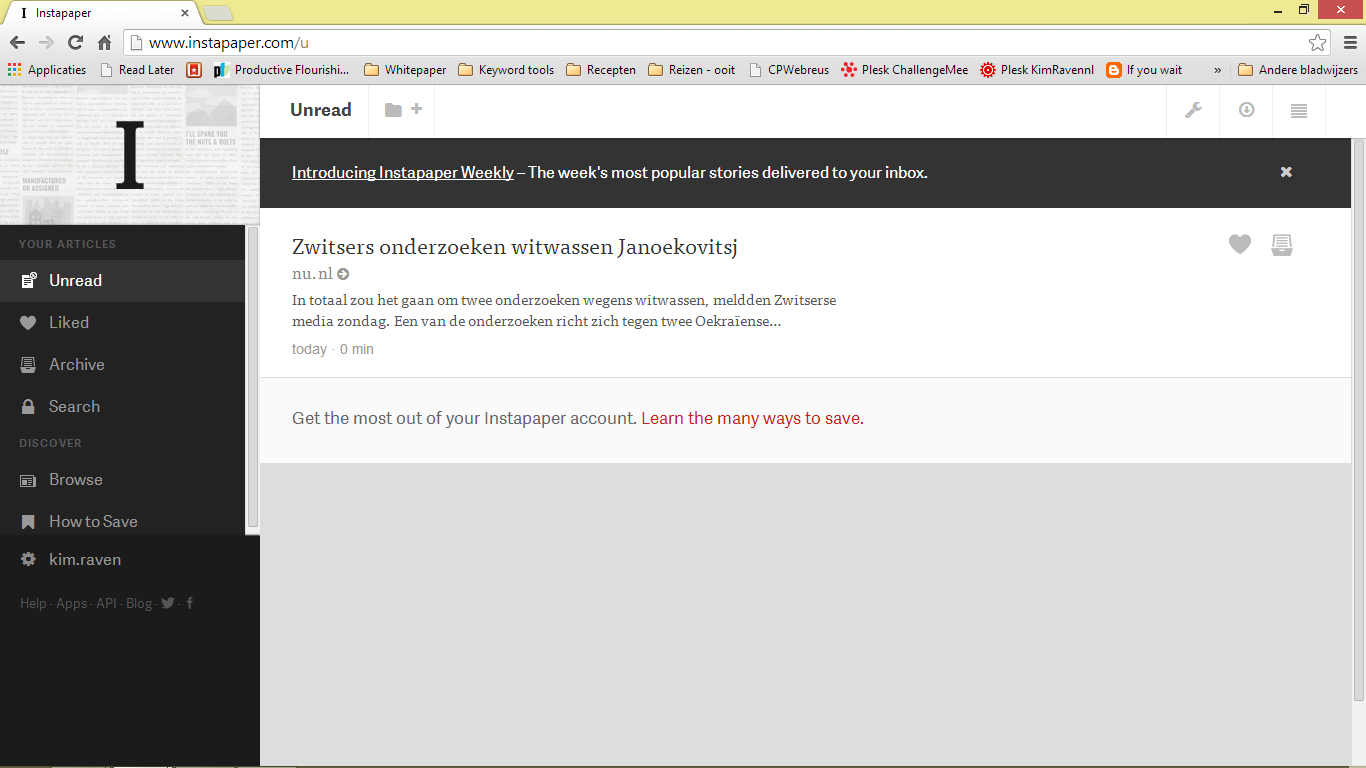Open Search in the sidebar
The image size is (1366, 768).
122,407
